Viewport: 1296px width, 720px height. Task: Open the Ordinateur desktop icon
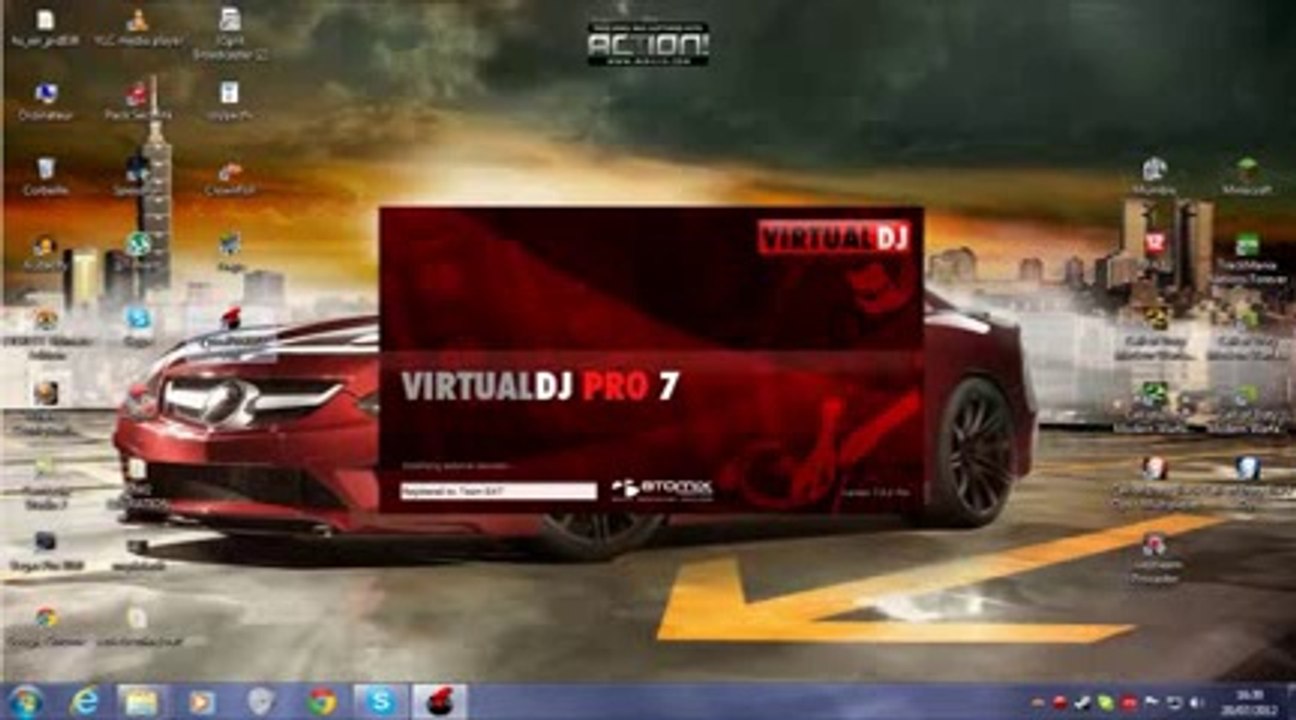point(46,101)
